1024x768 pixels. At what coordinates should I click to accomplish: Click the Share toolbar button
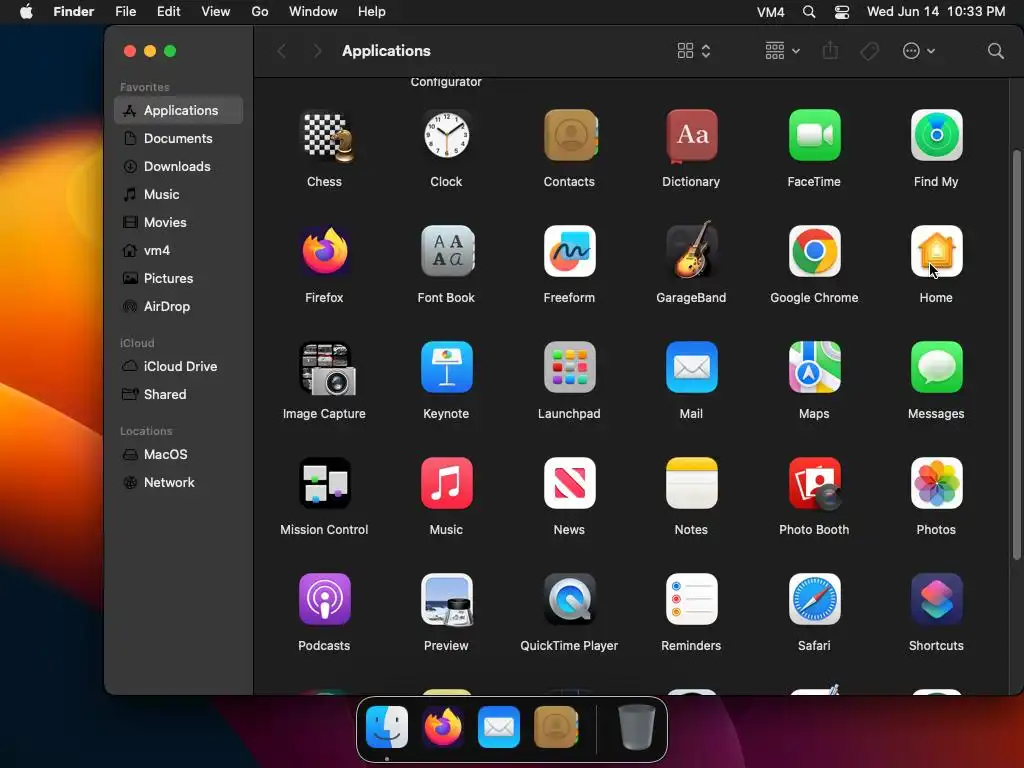click(x=830, y=51)
